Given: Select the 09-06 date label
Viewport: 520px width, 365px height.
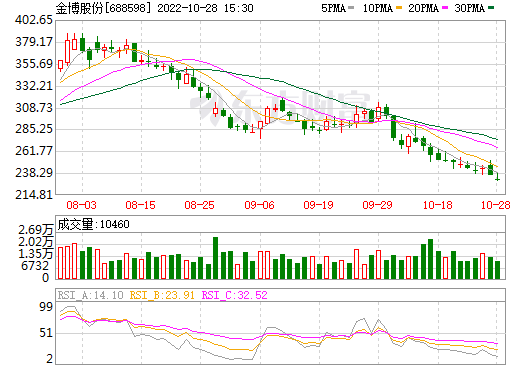Looking at the screenshot, I should point(259,205).
